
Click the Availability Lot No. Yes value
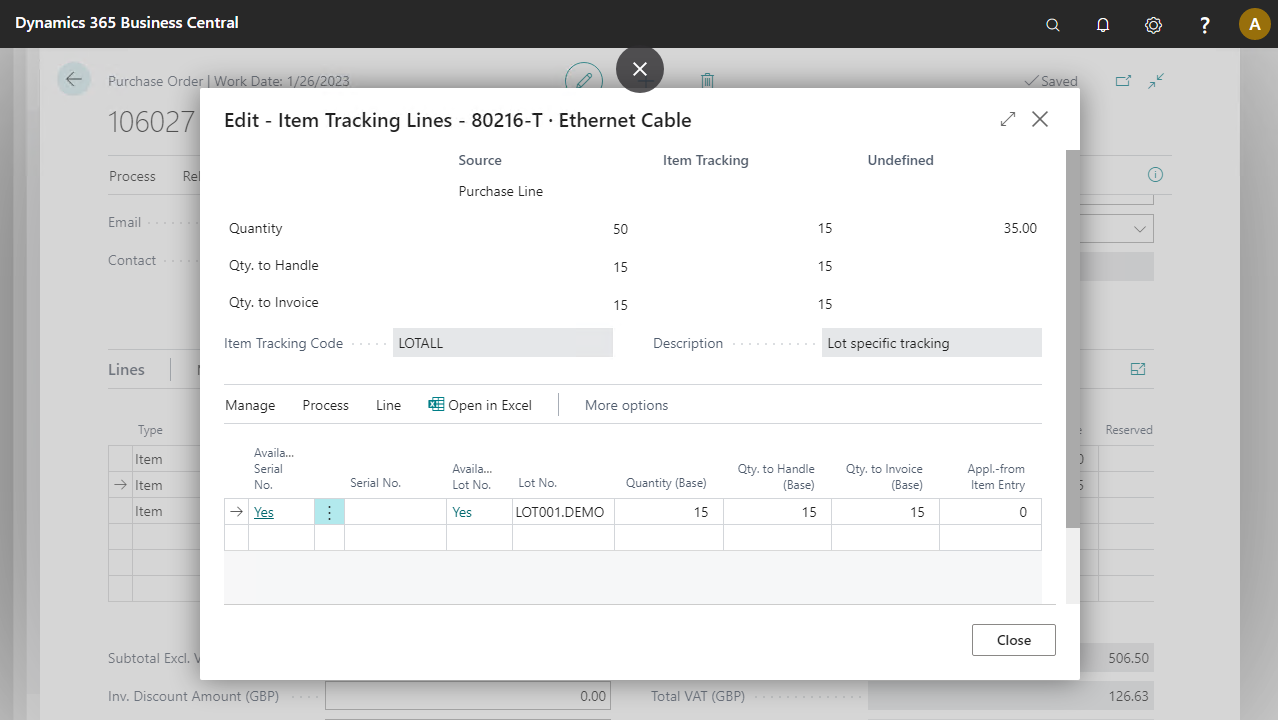pos(462,512)
